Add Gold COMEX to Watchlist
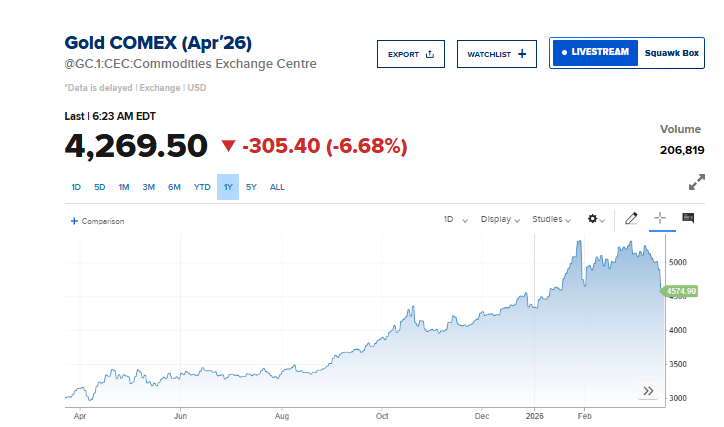The width and height of the screenshot is (724, 427). tap(496, 54)
